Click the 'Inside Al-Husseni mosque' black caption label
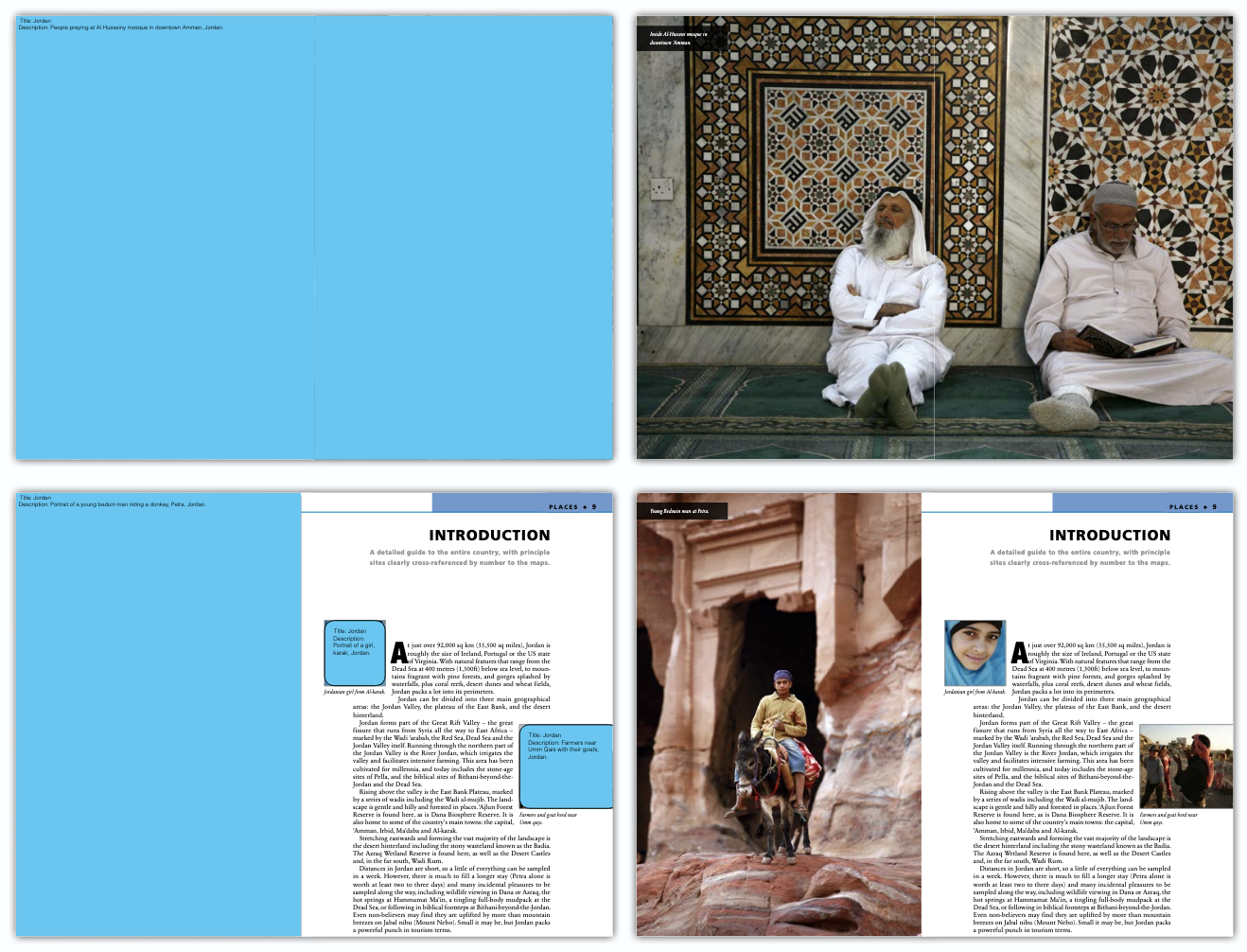 [x=677, y=39]
